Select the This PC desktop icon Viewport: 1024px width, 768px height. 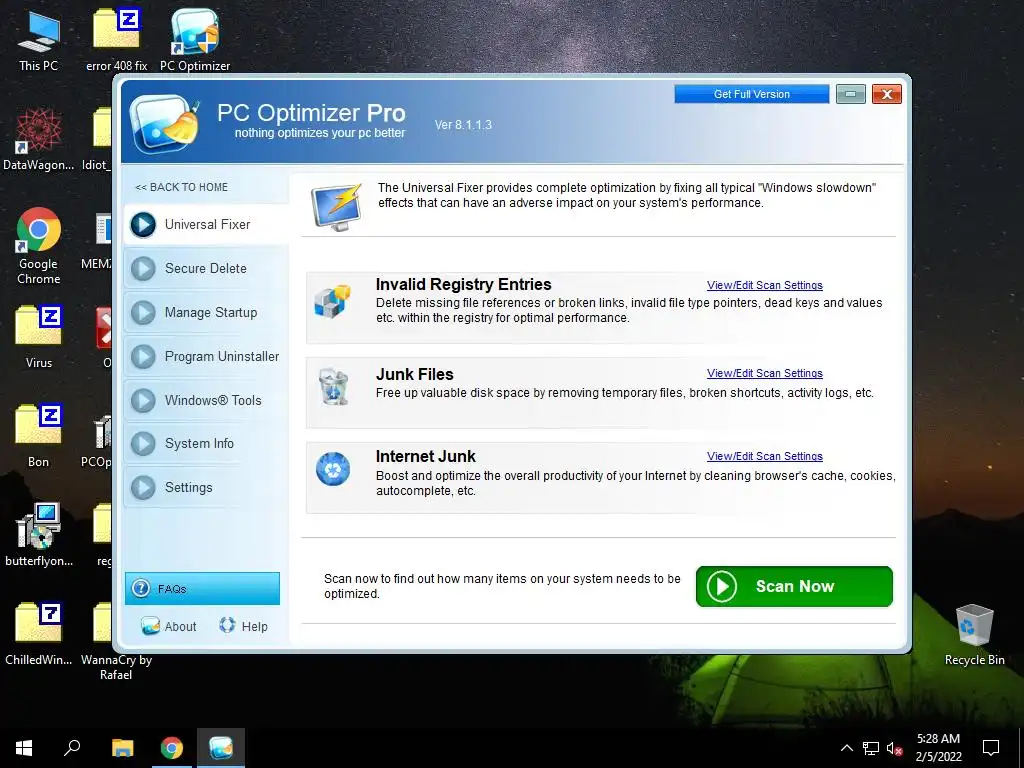[x=39, y=40]
